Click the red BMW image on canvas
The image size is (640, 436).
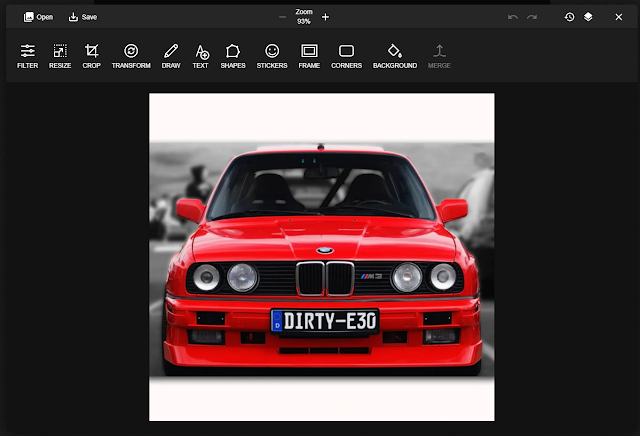[x=322, y=257]
